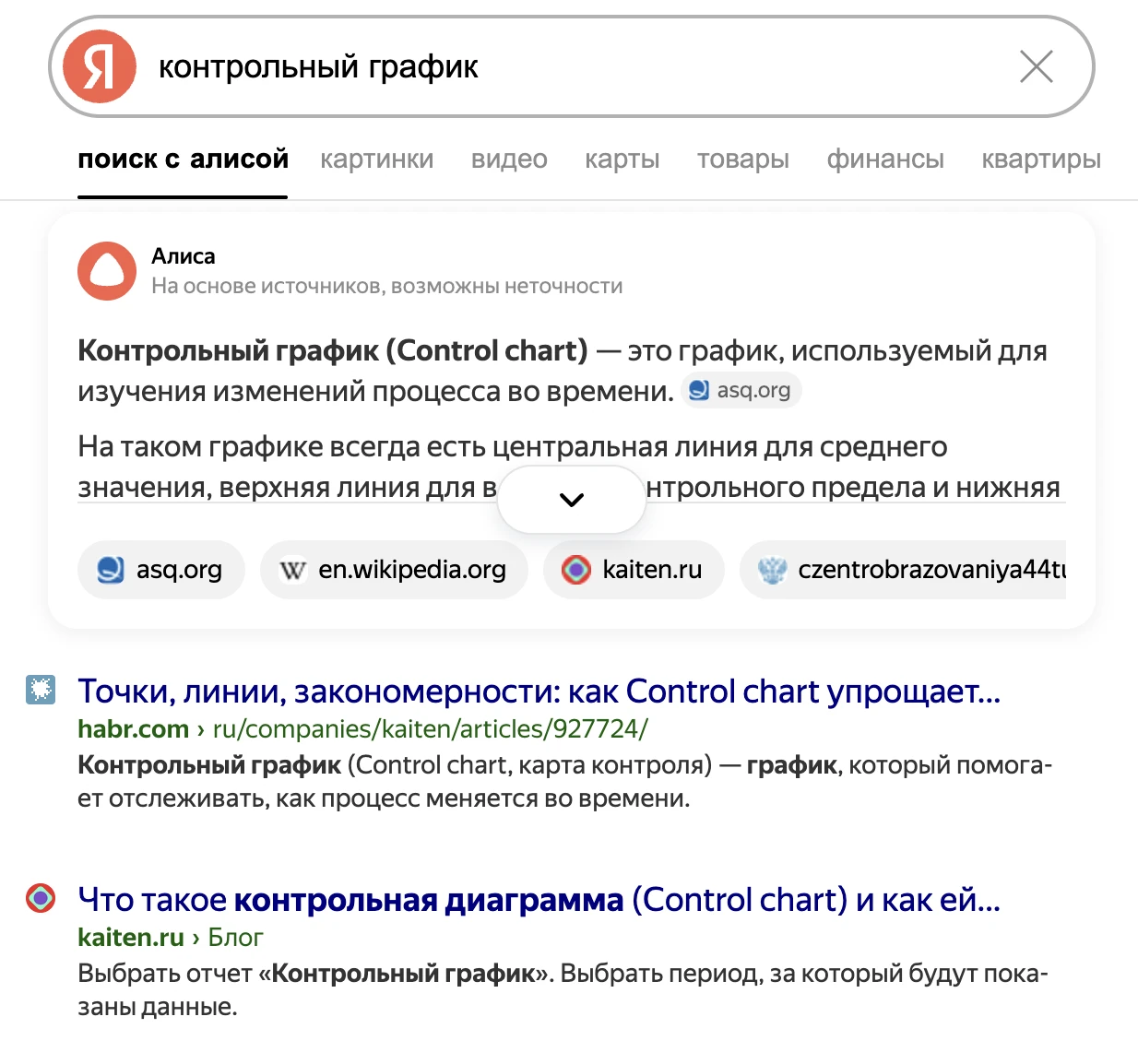Select the финансы tab
This screenshot has width=1138, height=1064.
[x=884, y=160]
